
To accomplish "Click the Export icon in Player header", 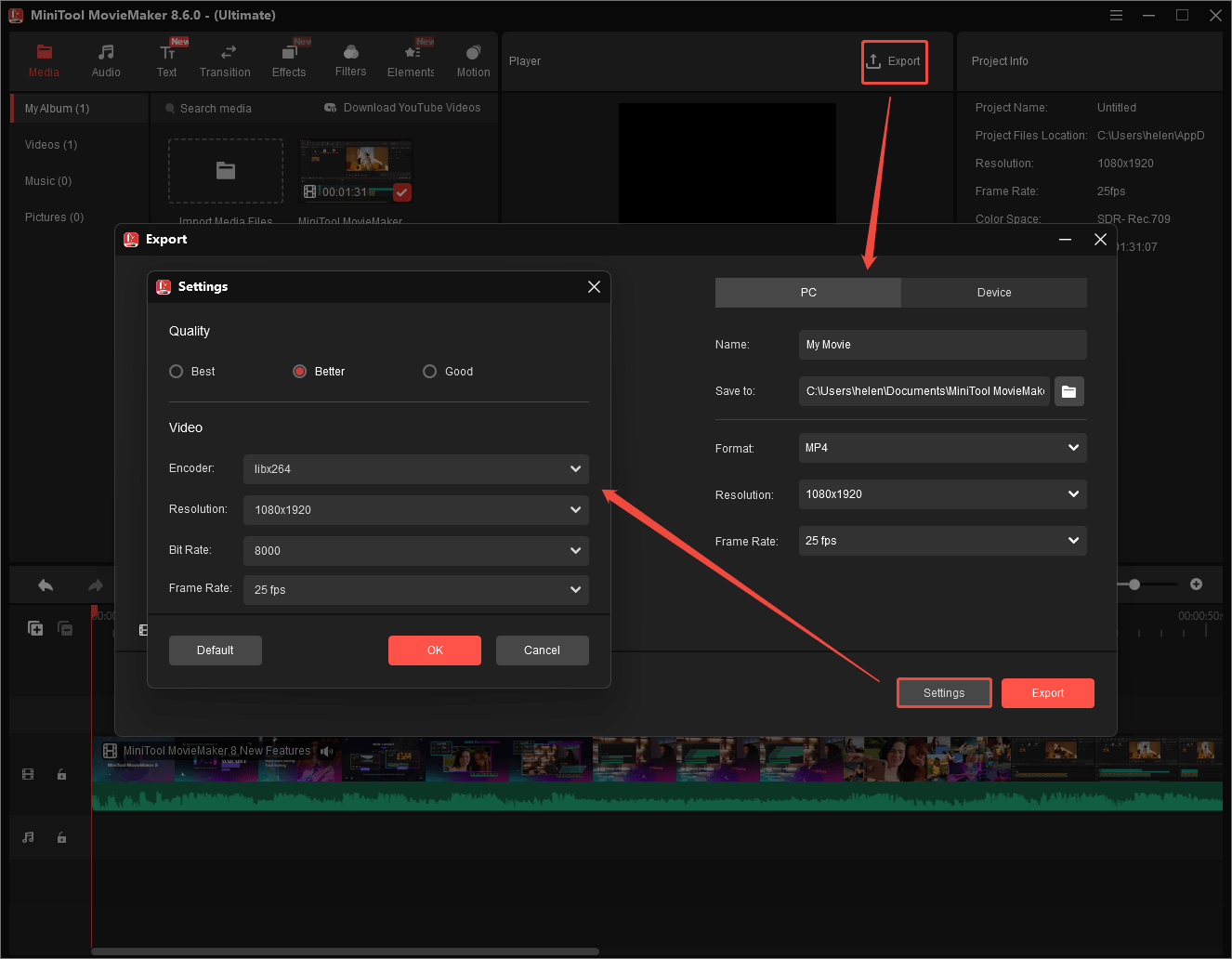I will pos(873,61).
